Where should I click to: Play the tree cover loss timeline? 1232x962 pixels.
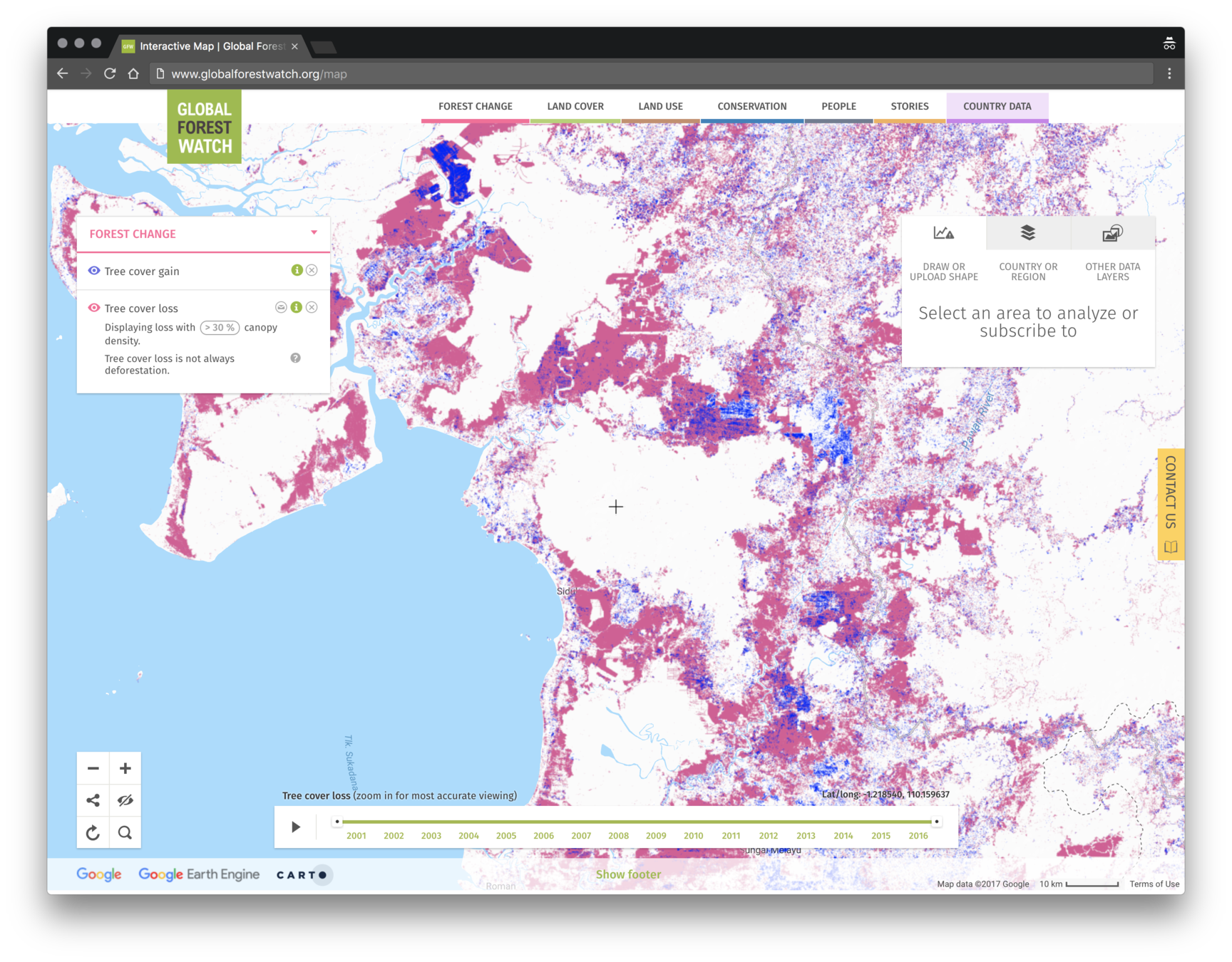click(x=296, y=827)
